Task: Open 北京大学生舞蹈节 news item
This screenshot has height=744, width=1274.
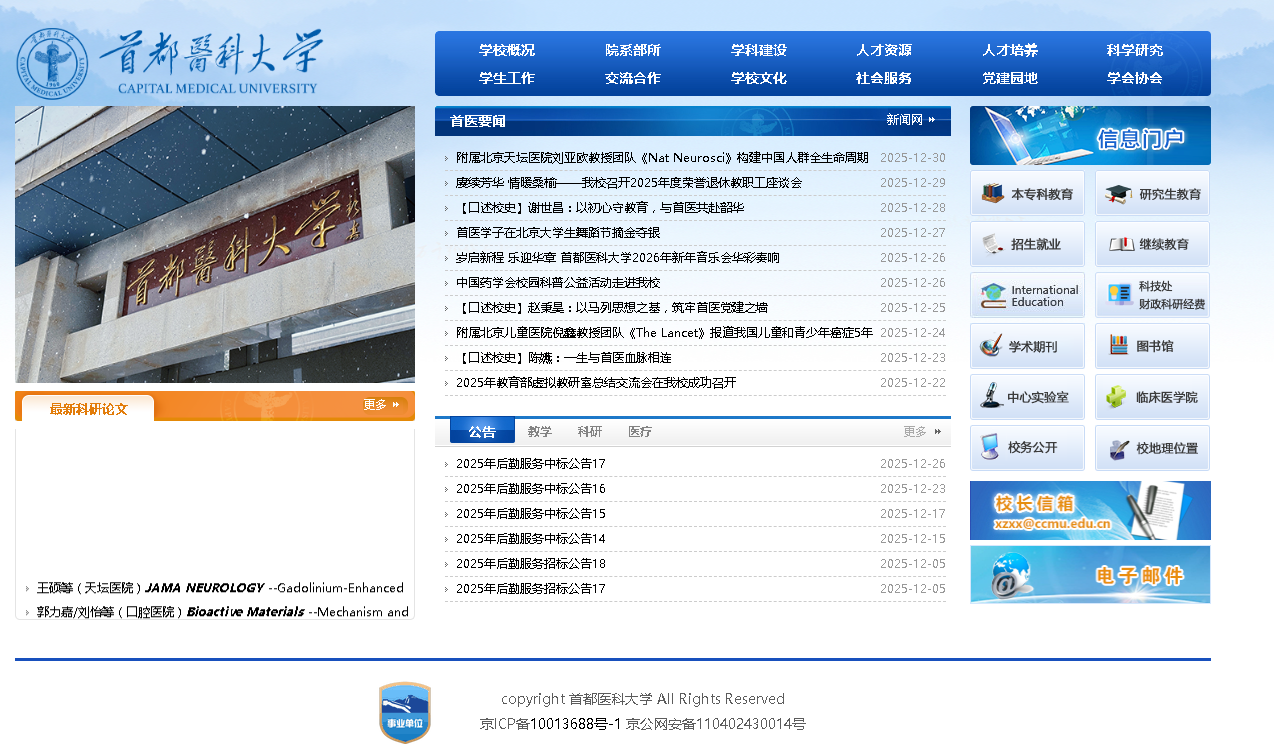Action: click(x=558, y=233)
